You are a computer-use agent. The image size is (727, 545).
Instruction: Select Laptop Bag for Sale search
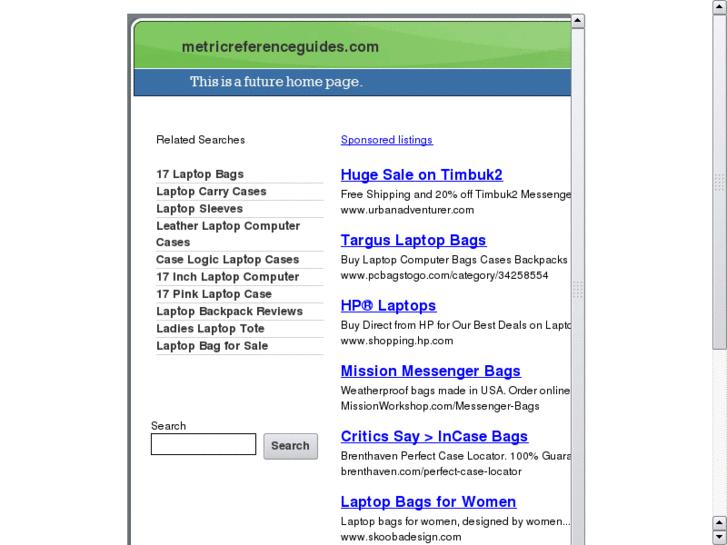pos(212,346)
